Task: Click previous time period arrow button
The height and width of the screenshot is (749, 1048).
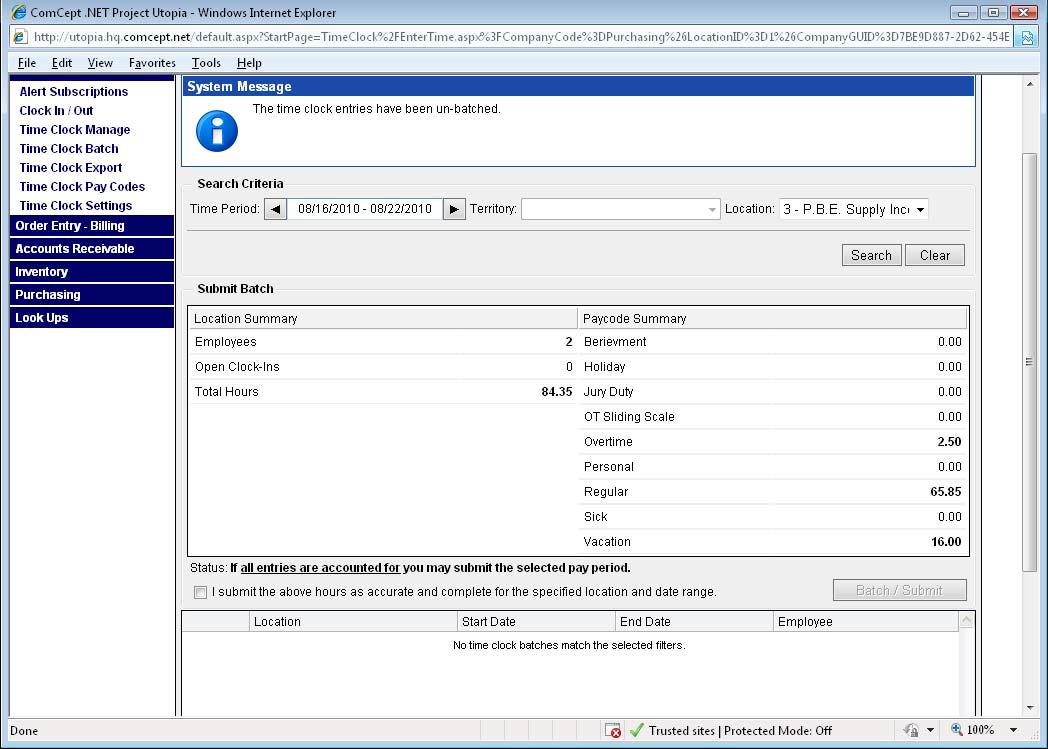Action: pos(275,209)
